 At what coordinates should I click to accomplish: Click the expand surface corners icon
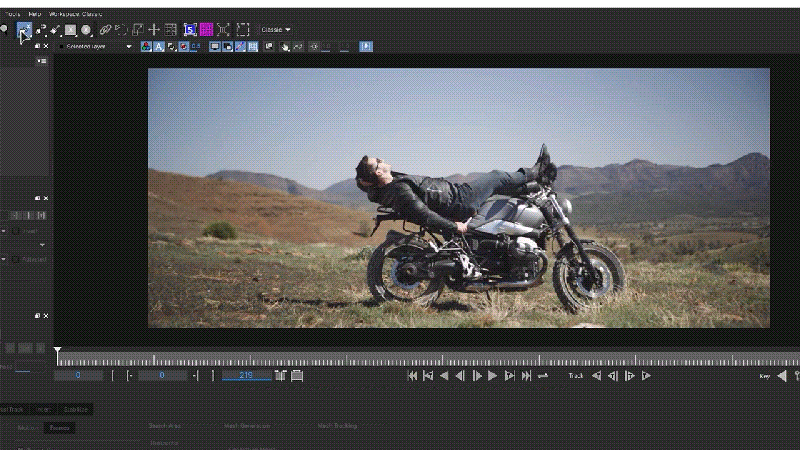click(223, 30)
